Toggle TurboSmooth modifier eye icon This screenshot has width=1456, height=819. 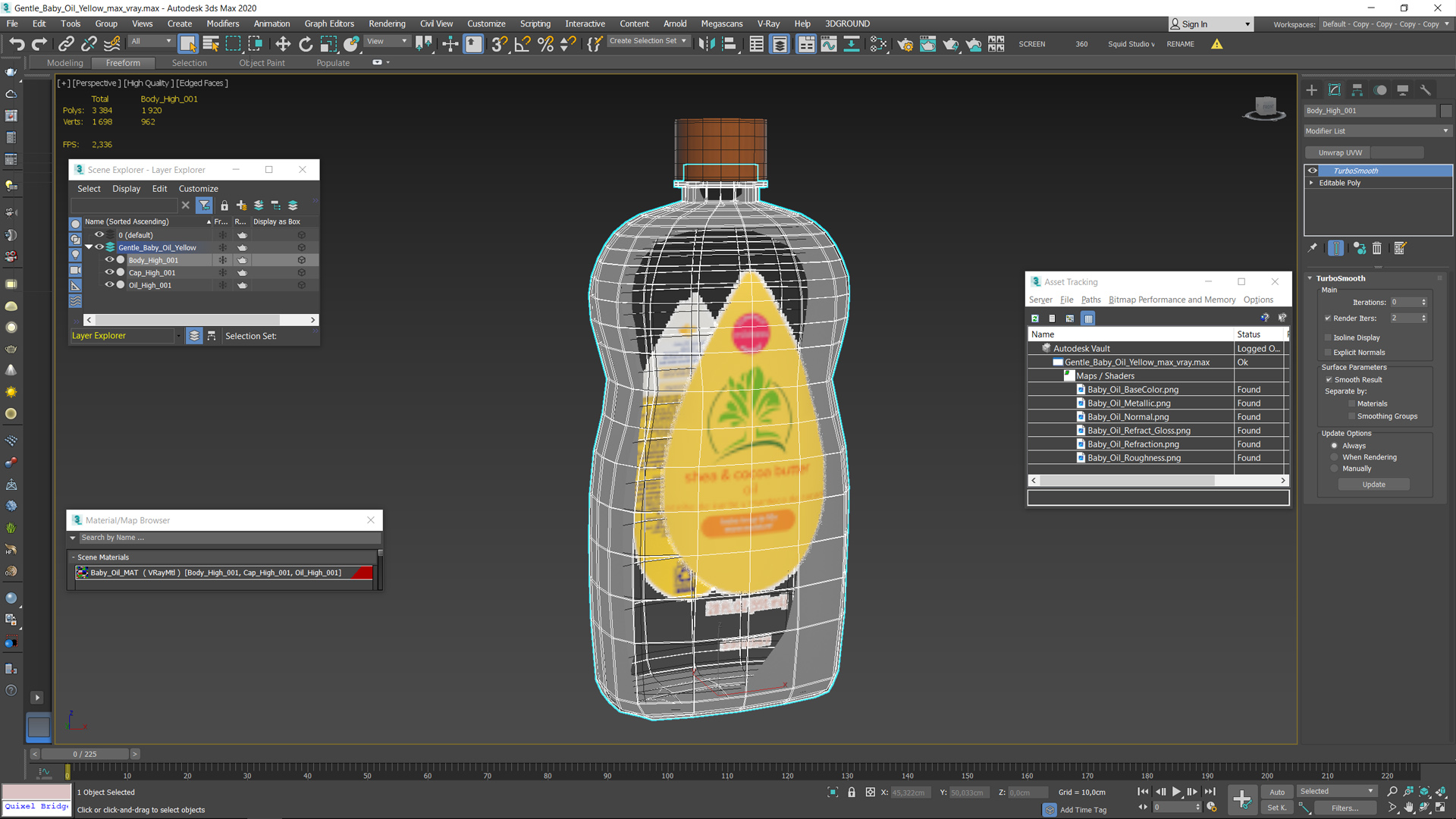[1313, 171]
